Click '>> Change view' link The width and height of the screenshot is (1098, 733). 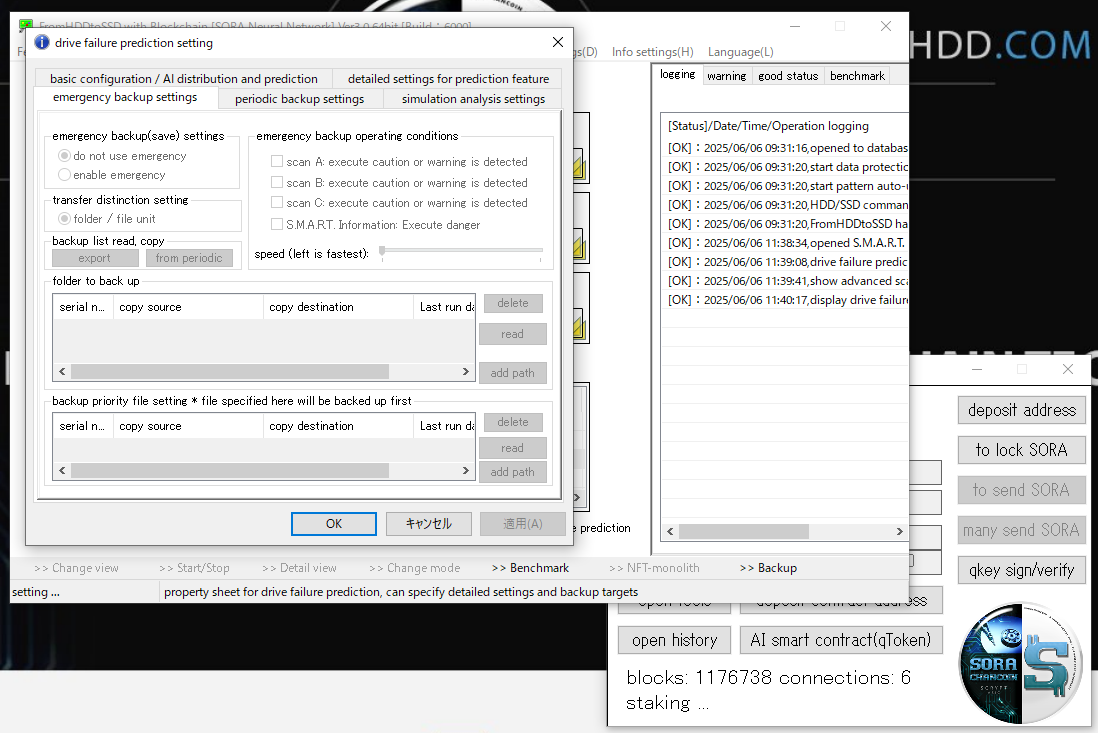coord(76,568)
